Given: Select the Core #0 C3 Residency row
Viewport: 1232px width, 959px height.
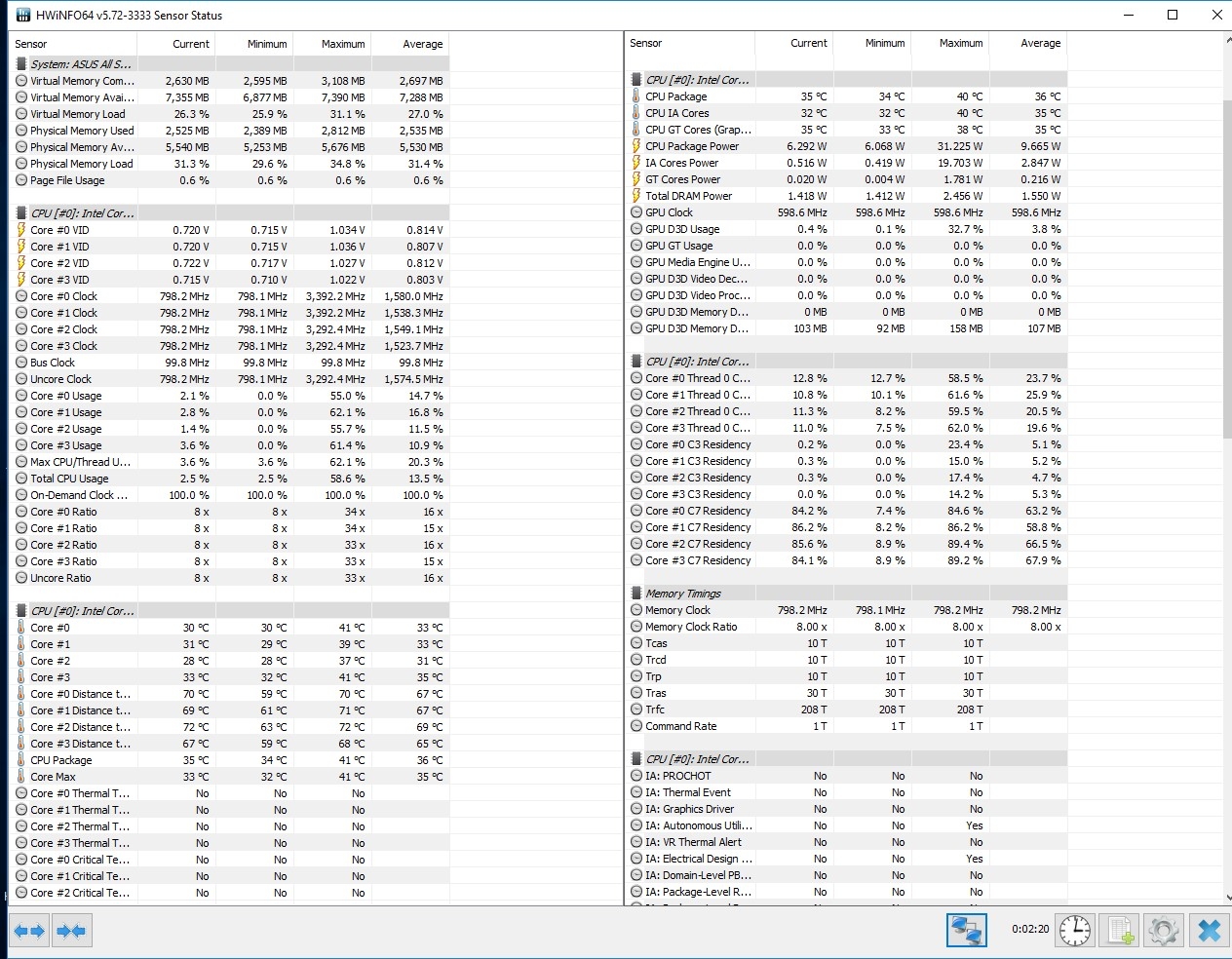Looking at the screenshot, I should (846, 444).
